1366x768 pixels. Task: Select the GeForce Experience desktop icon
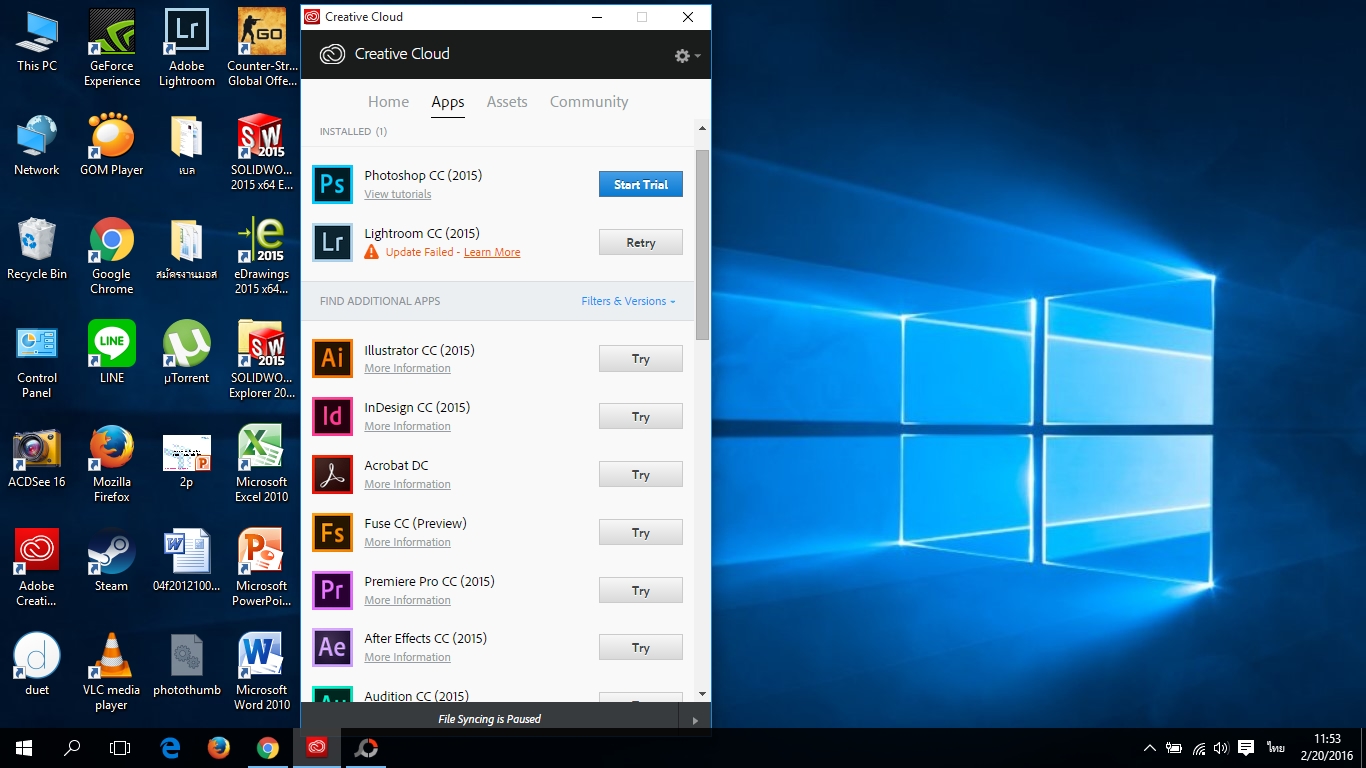click(112, 48)
